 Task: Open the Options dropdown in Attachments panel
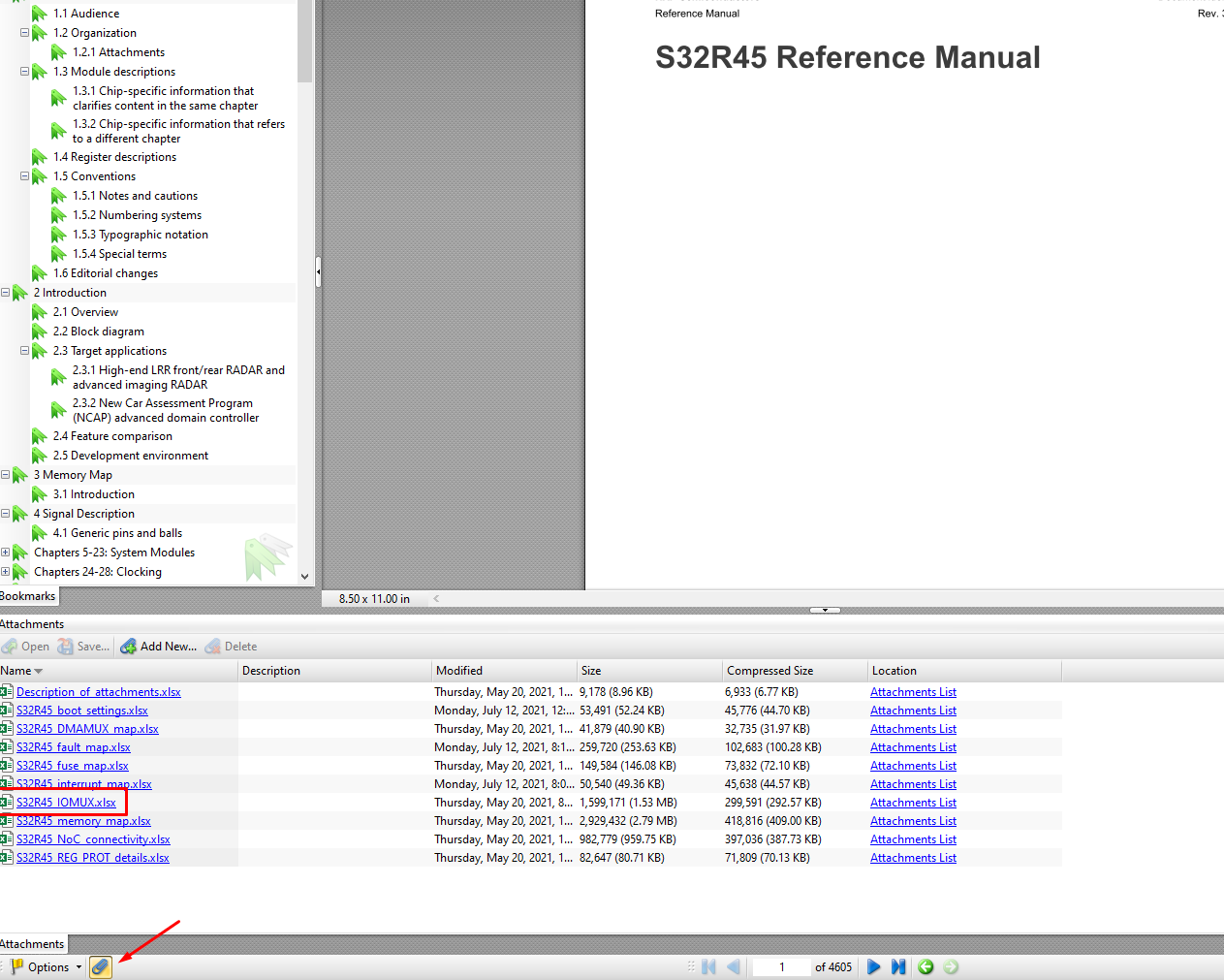48,966
